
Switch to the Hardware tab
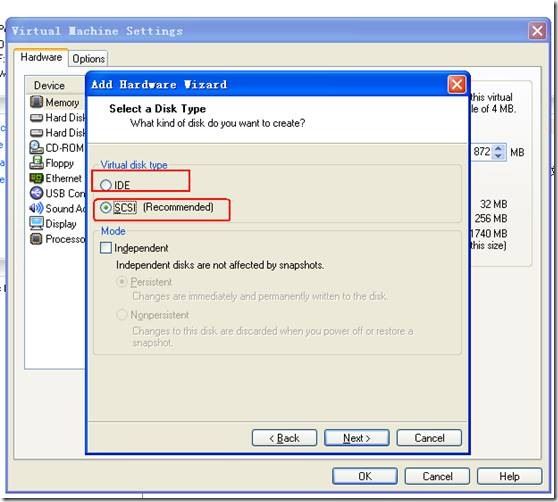click(x=41, y=57)
